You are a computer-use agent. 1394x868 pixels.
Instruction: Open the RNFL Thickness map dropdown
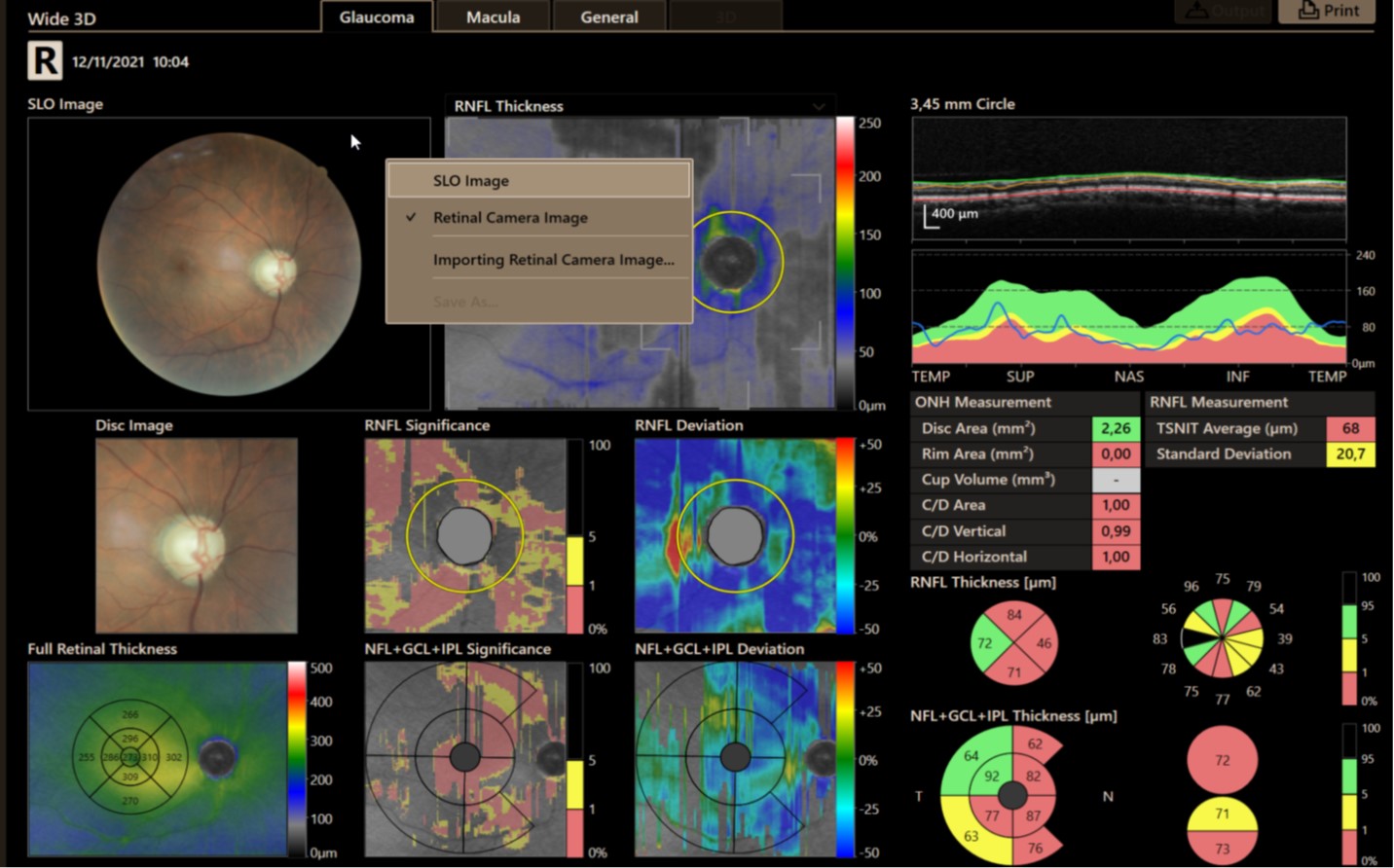coord(819,106)
